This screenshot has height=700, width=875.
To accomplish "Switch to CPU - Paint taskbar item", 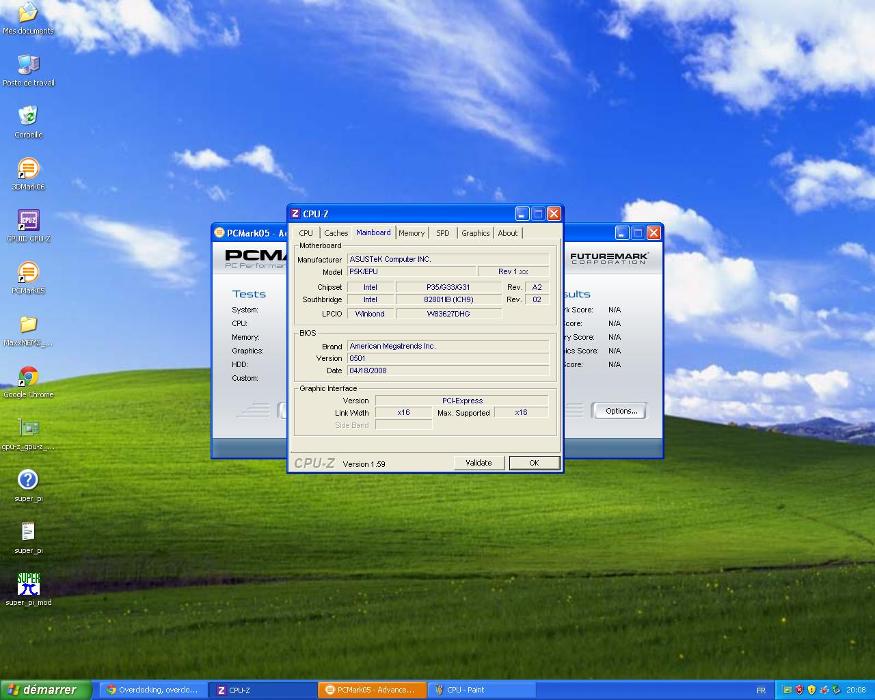I will coord(480,690).
